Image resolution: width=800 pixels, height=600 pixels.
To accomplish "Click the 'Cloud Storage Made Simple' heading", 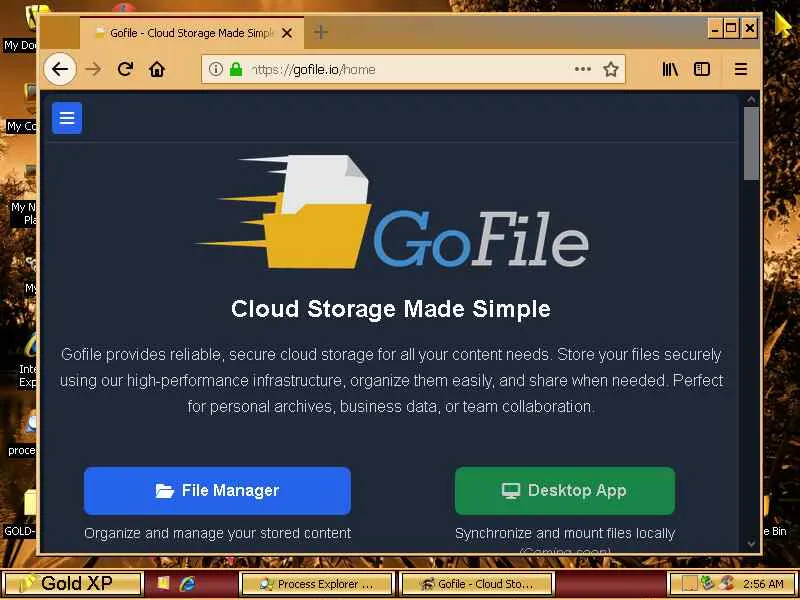I will pyautogui.click(x=391, y=309).
